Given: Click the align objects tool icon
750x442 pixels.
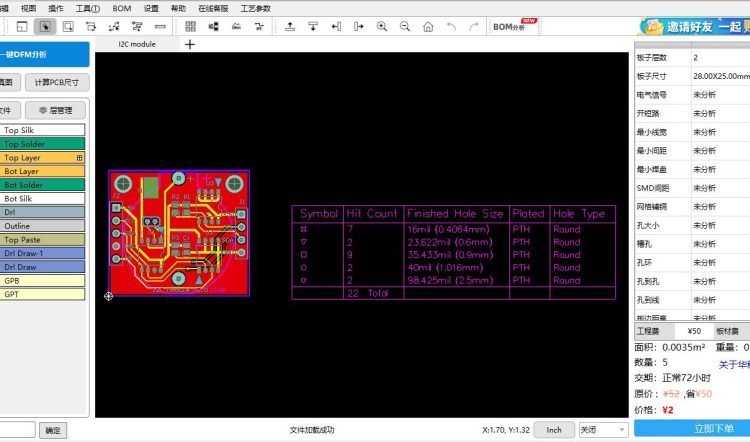Looking at the screenshot, I should [137, 27].
